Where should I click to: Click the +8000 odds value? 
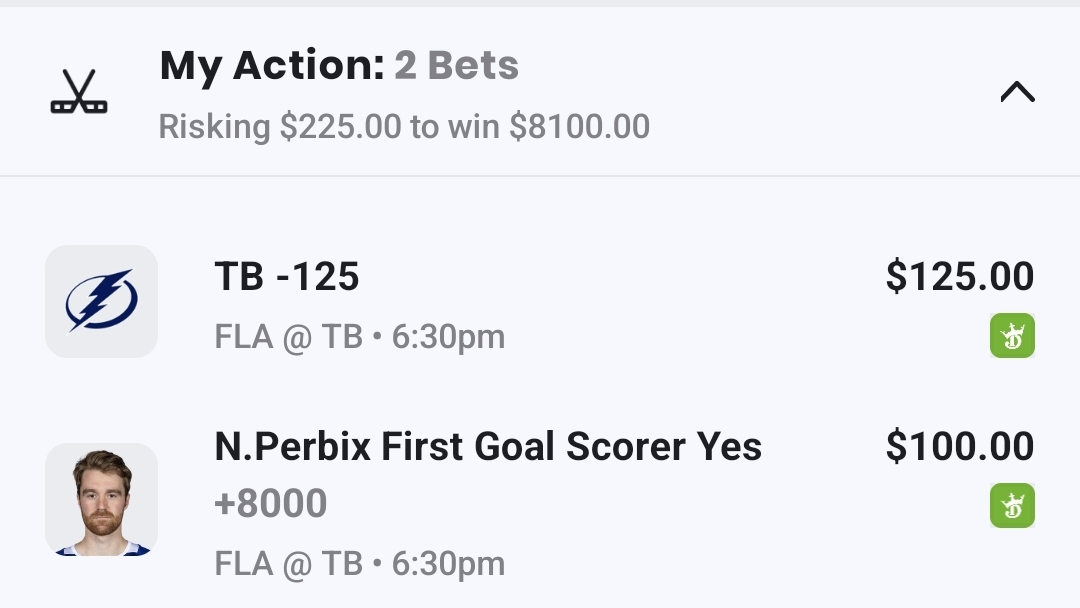click(271, 504)
